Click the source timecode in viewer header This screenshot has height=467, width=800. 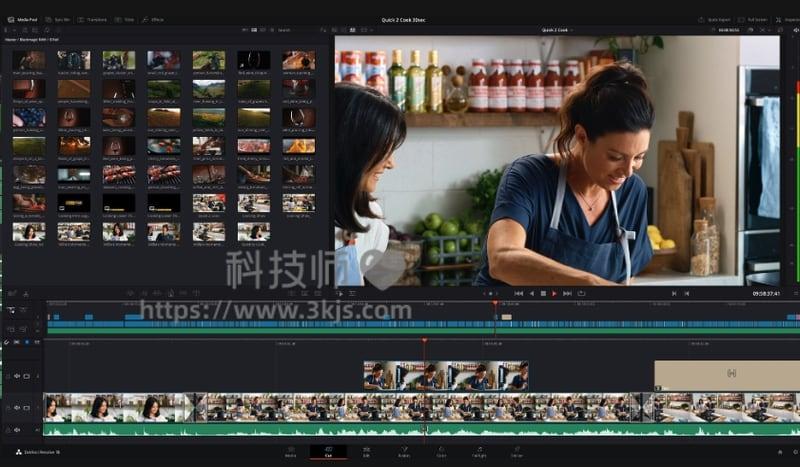(728, 30)
